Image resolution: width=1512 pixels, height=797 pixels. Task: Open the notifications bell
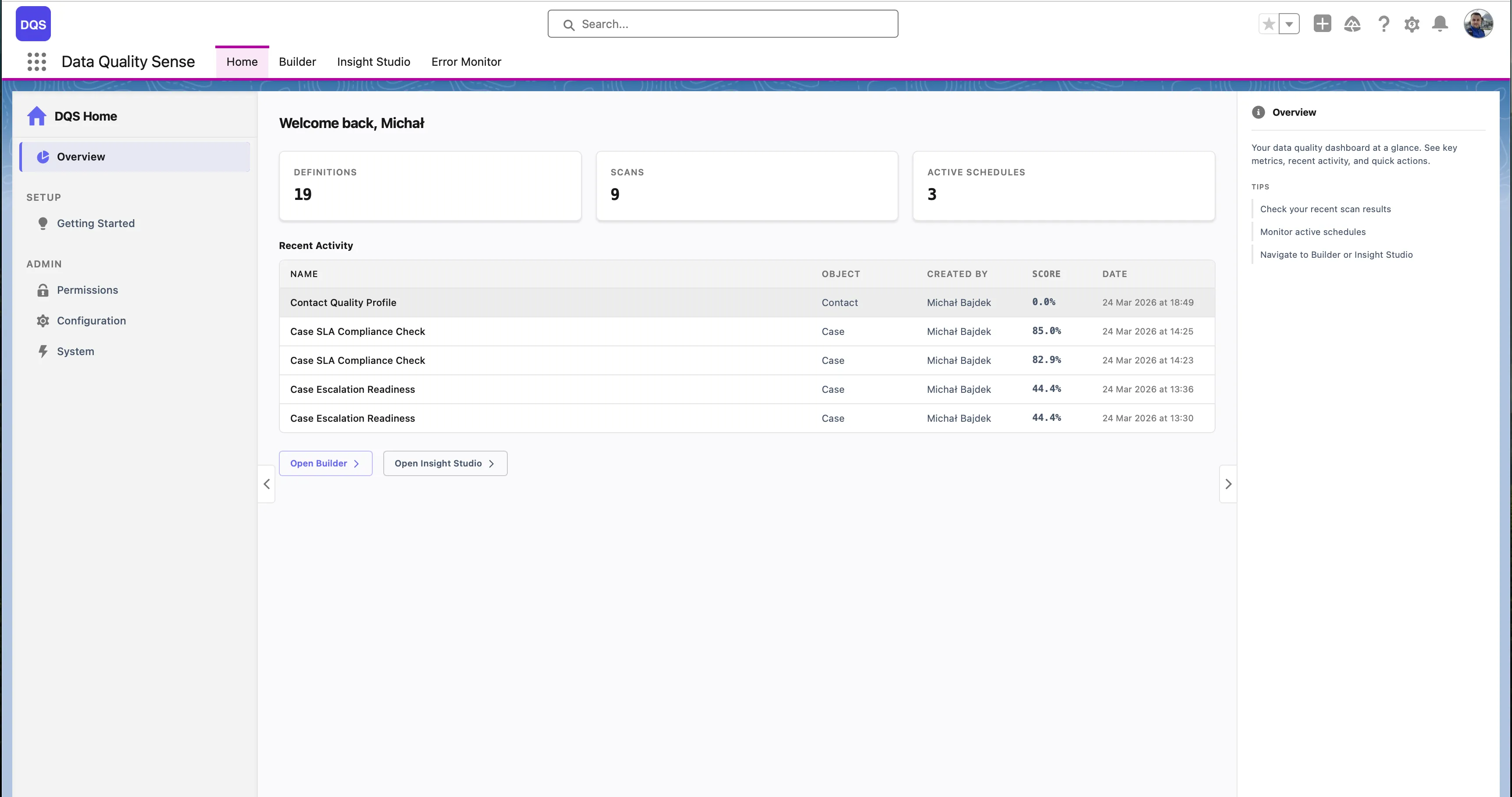coord(1440,24)
